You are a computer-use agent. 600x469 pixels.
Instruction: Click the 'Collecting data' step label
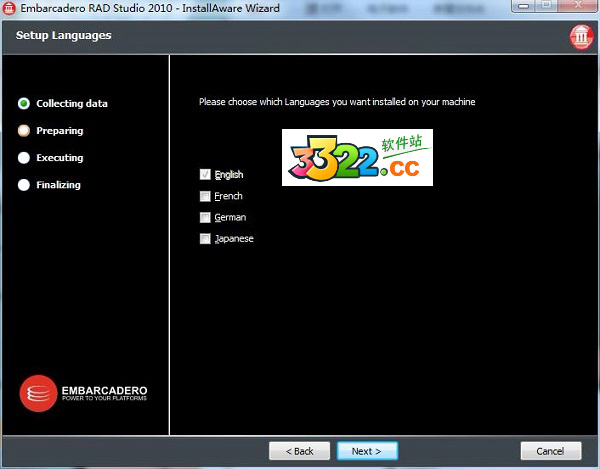[72, 103]
